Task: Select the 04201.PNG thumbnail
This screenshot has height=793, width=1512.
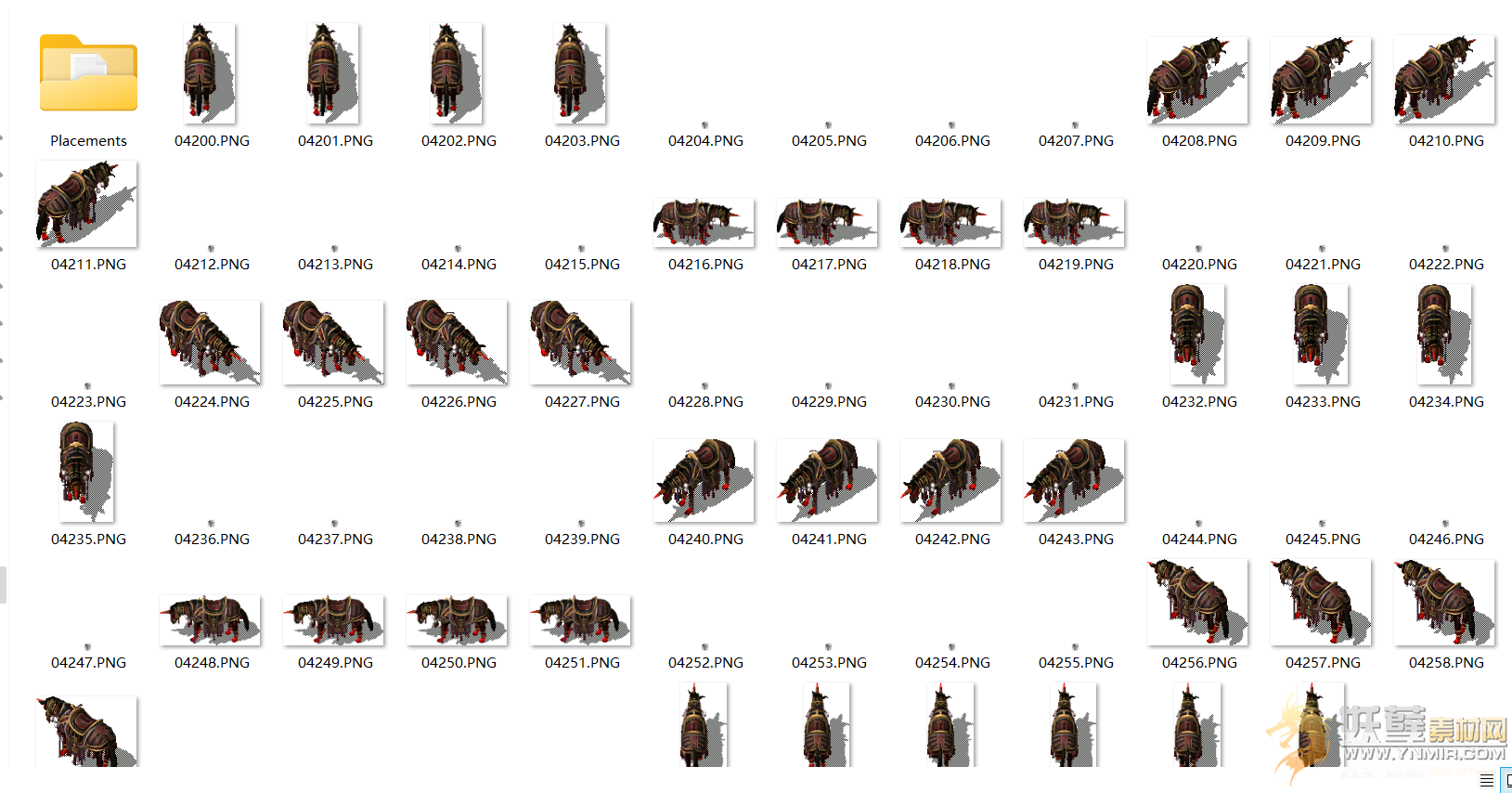Action: tap(332, 73)
